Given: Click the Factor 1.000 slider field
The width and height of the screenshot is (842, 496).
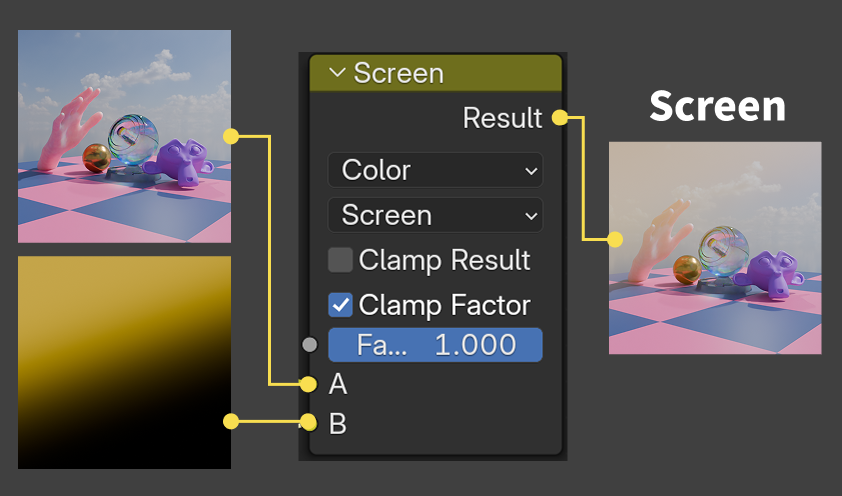Looking at the screenshot, I should pyautogui.click(x=435, y=345).
